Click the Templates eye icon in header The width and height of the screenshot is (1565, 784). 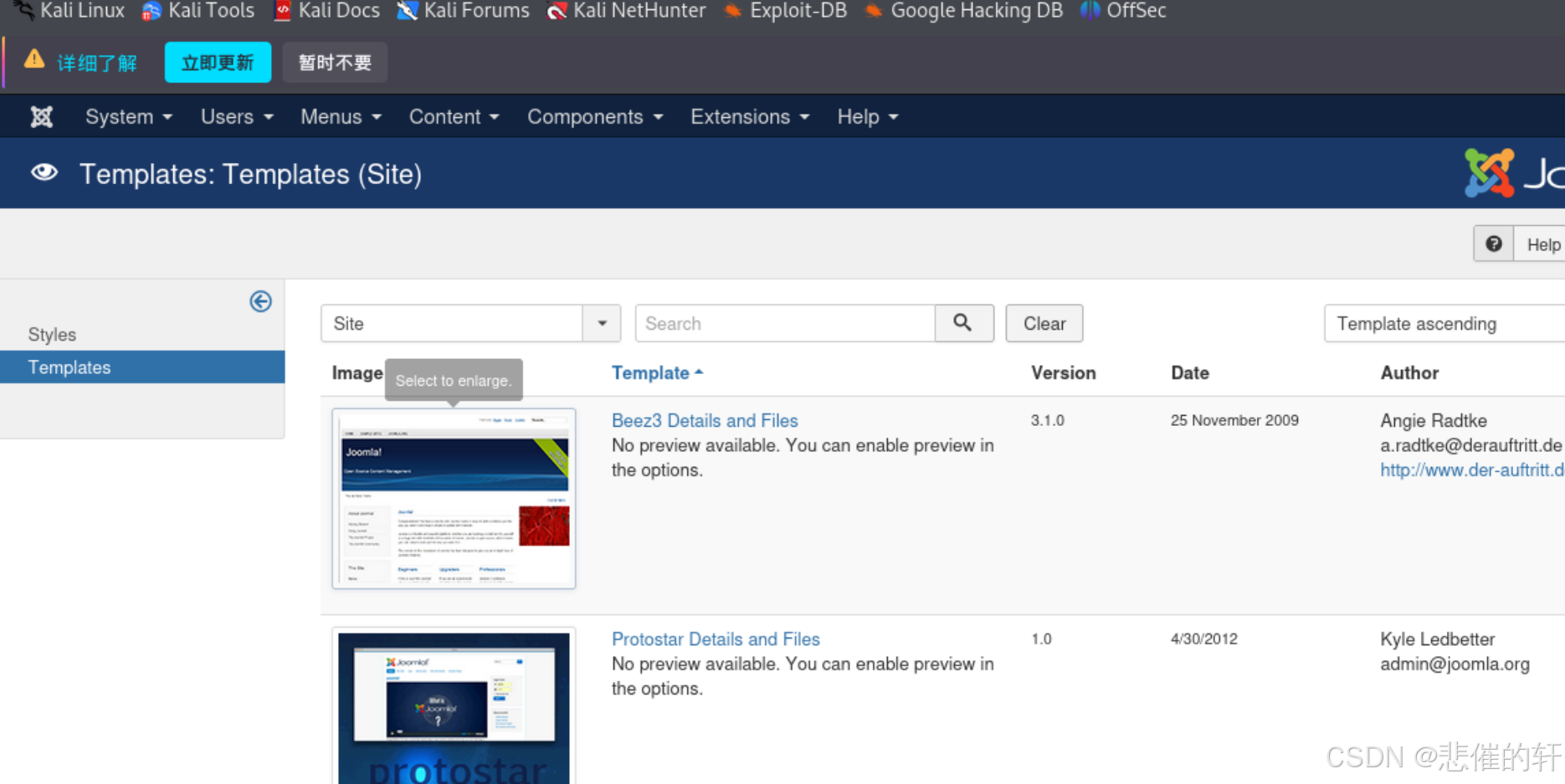point(44,173)
